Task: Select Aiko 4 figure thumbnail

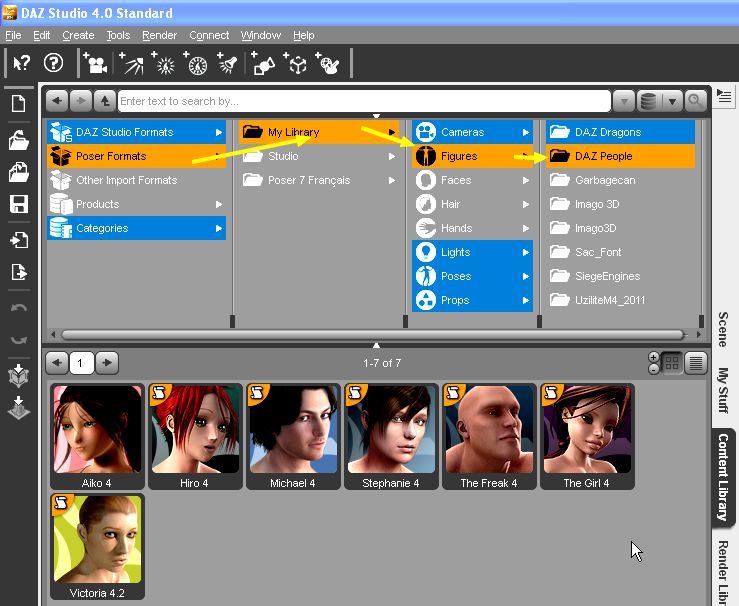Action: pos(97,436)
